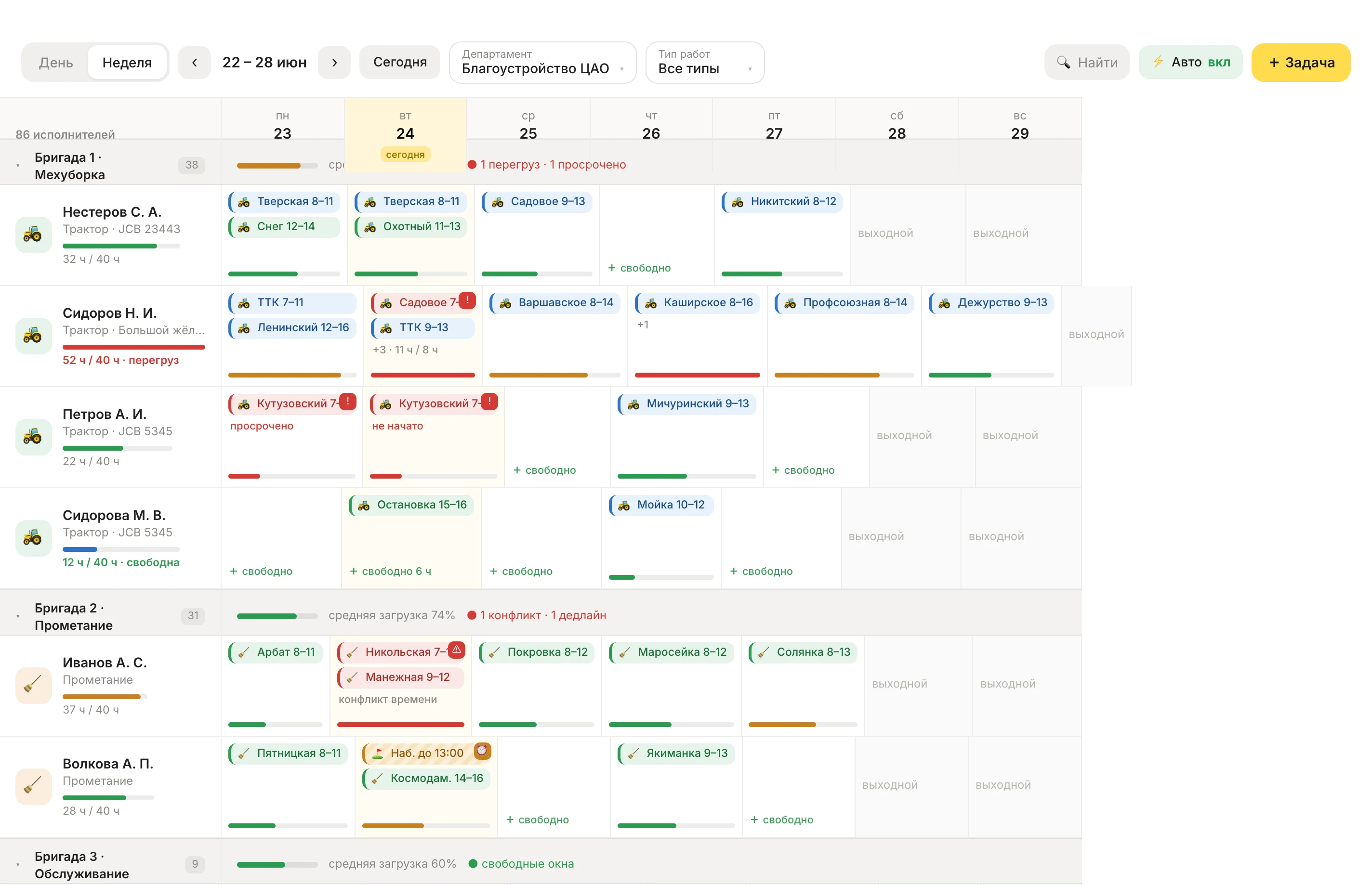Switch view to Неделя

[127, 63]
